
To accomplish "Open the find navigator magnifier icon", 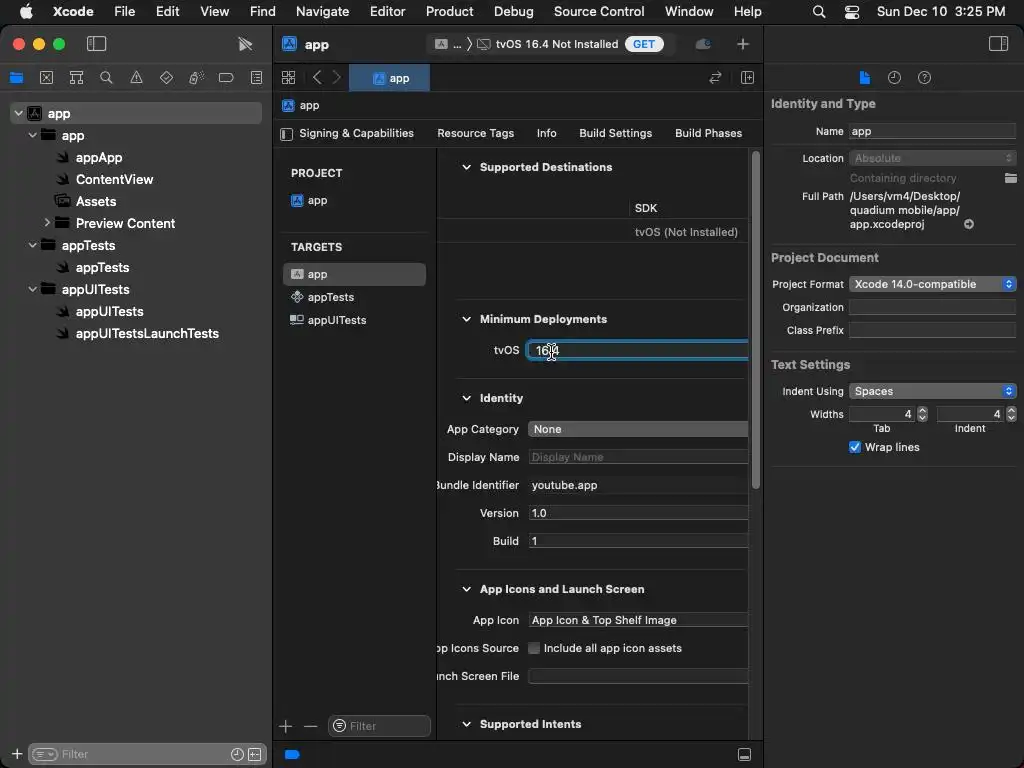I will (x=106, y=78).
